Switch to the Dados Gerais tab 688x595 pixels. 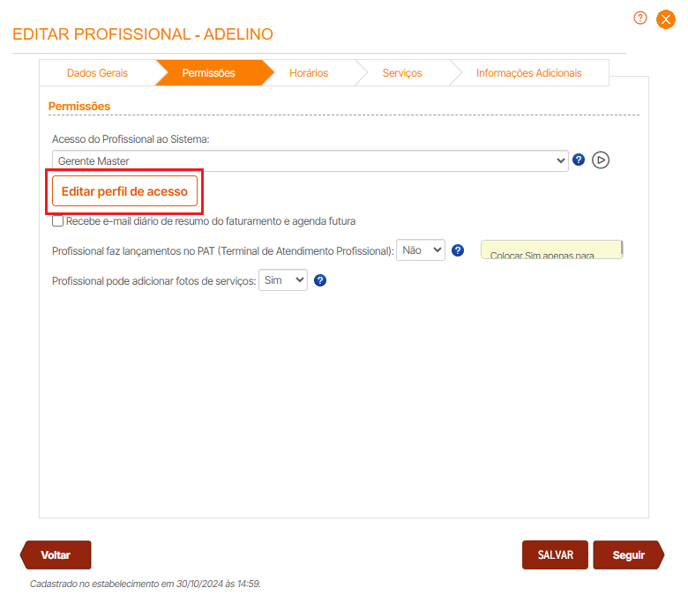[x=97, y=73]
